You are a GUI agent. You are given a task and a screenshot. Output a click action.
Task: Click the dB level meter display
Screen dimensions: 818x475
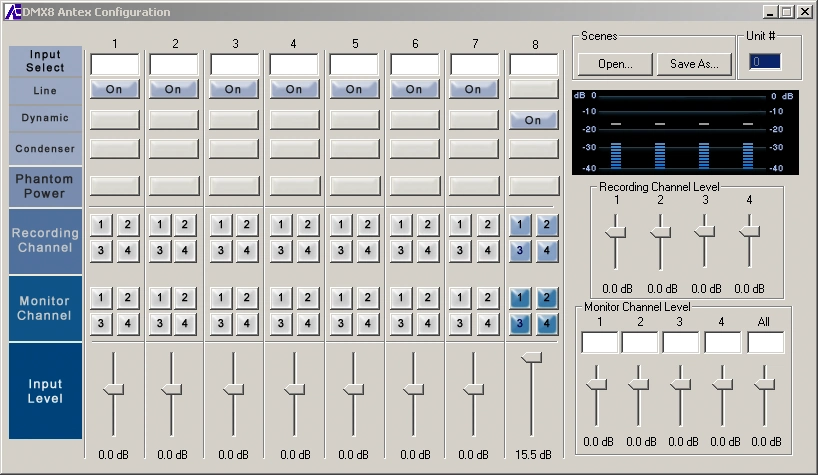click(685, 132)
